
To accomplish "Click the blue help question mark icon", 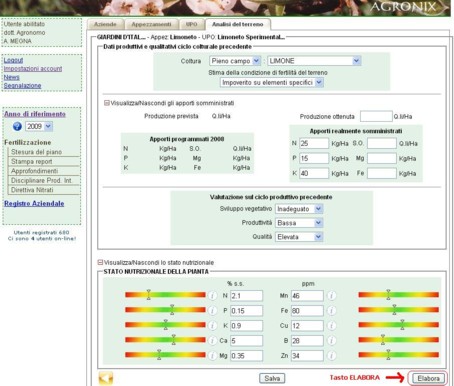I will 17,126.
